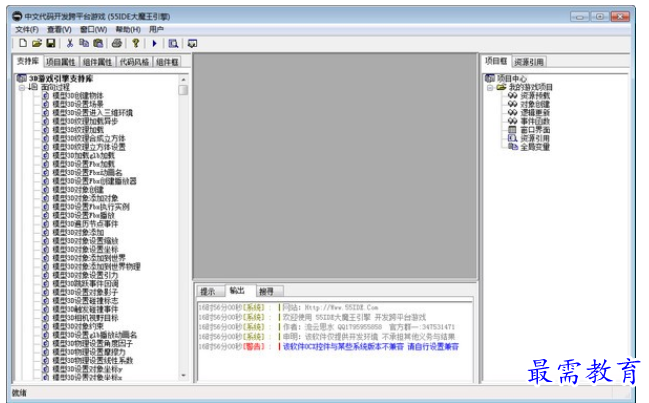Click the Save disk toolbar icon
The image size is (649, 403).
(50, 43)
